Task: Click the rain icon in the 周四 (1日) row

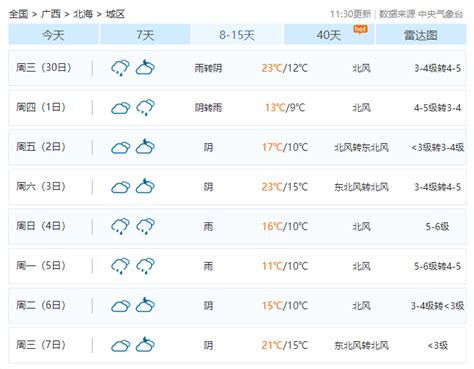Action: click(145, 107)
